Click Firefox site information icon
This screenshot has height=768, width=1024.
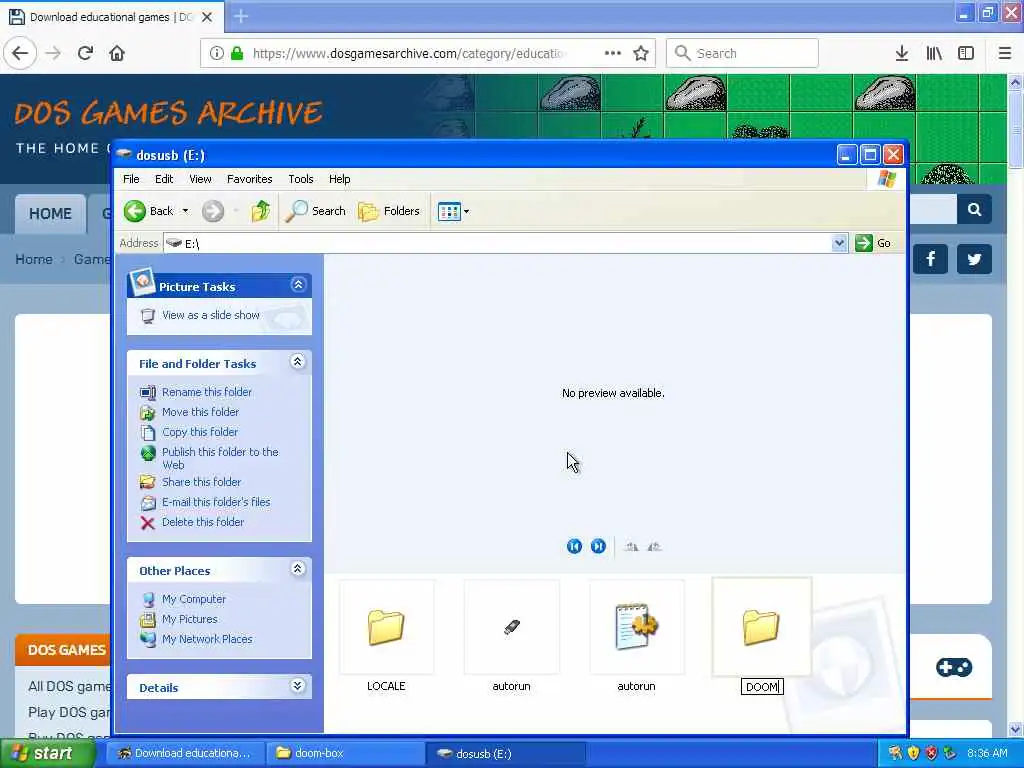[x=217, y=53]
